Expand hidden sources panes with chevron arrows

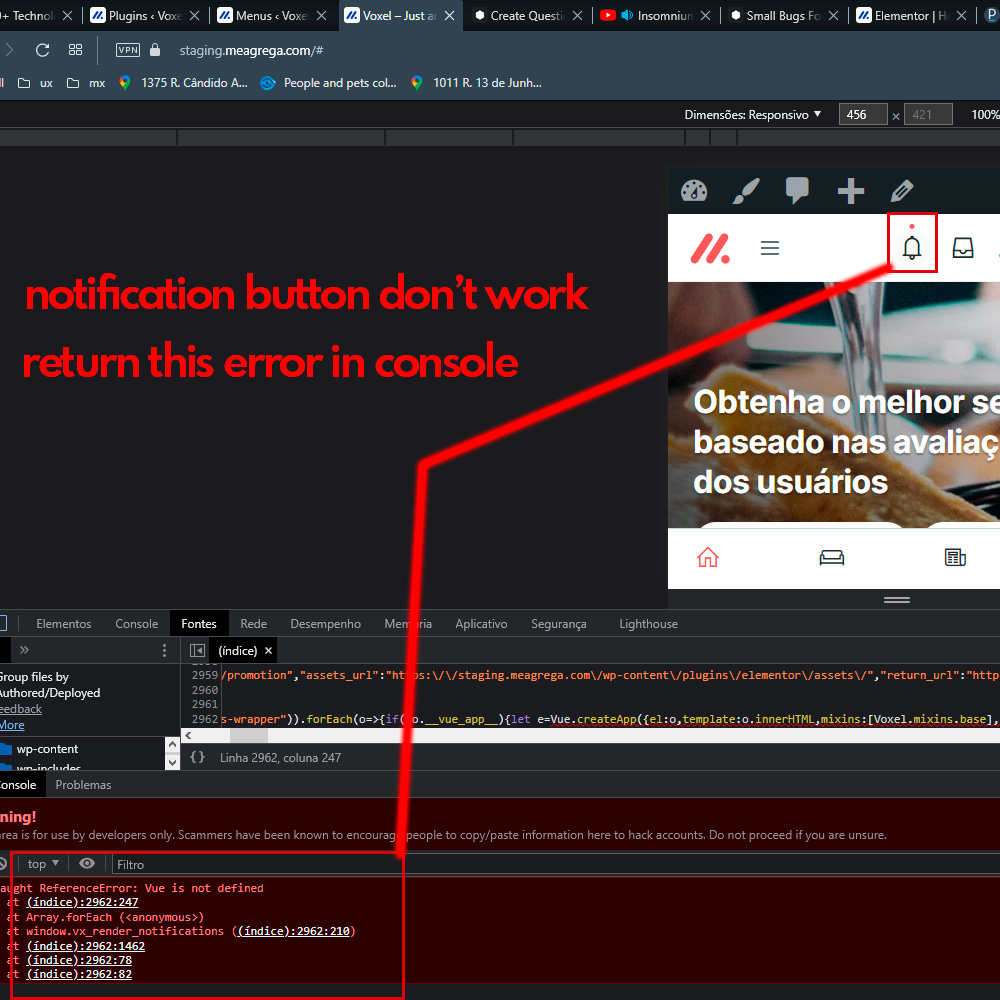(x=23, y=649)
